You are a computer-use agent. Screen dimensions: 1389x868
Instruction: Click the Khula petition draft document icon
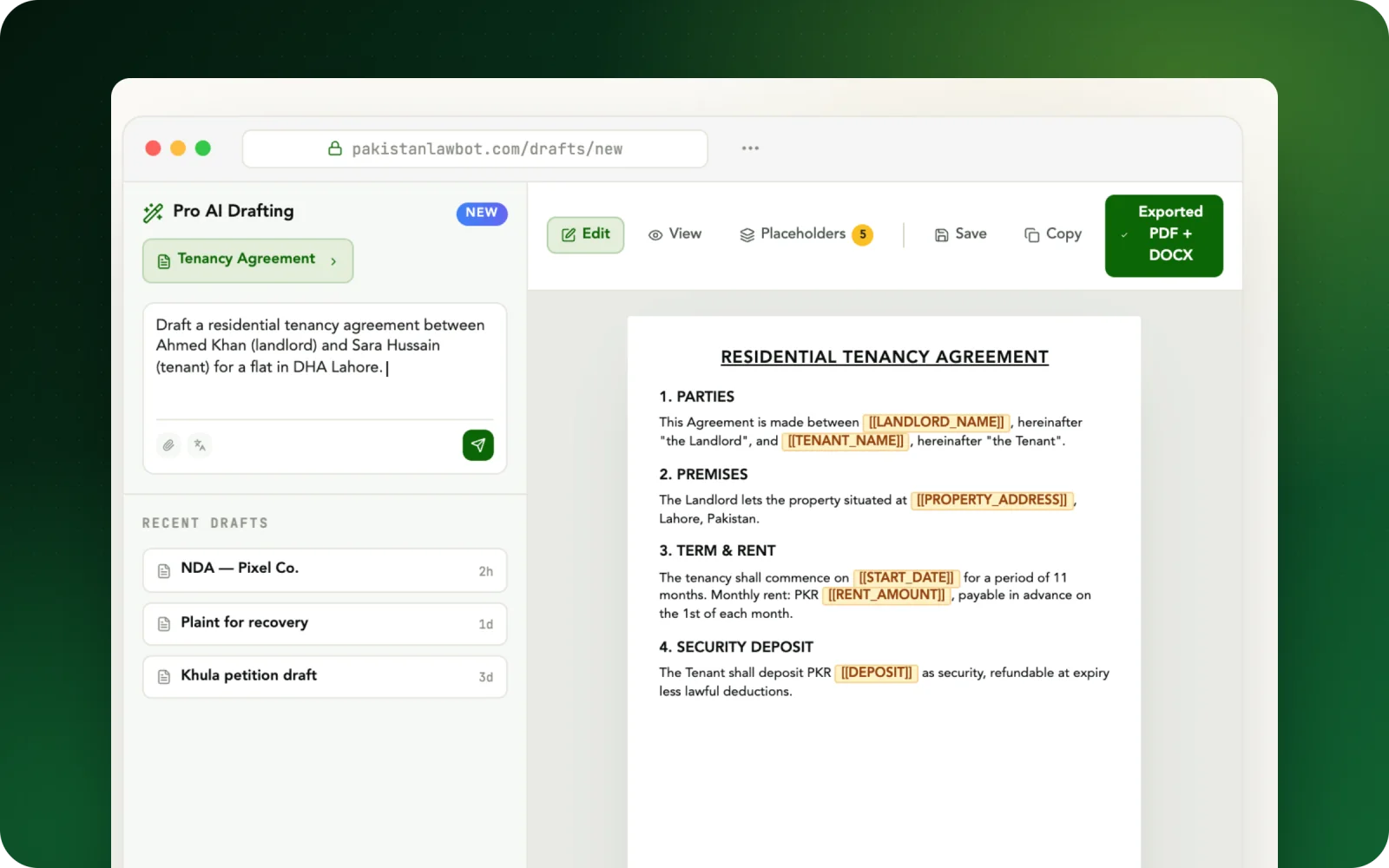click(164, 677)
